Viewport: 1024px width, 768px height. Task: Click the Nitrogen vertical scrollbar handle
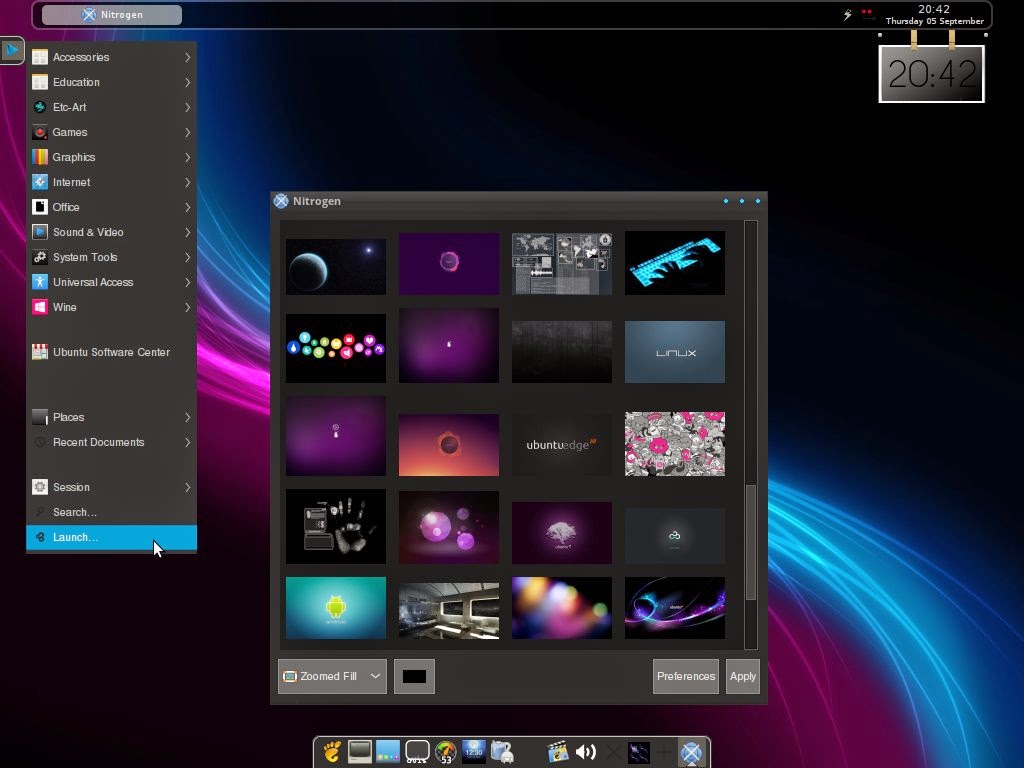pos(750,542)
